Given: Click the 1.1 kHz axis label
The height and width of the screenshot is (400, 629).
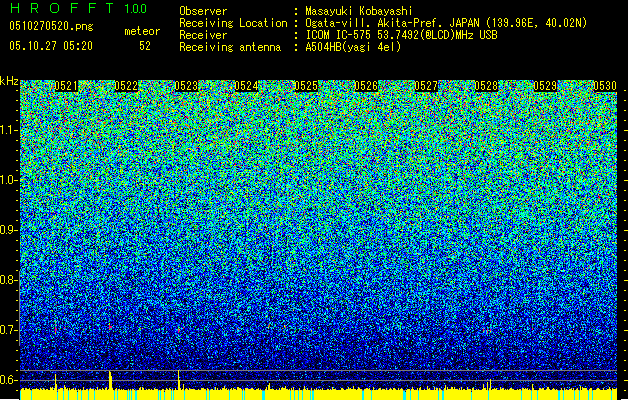Looking at the screenshot, I should pos(9,130).
